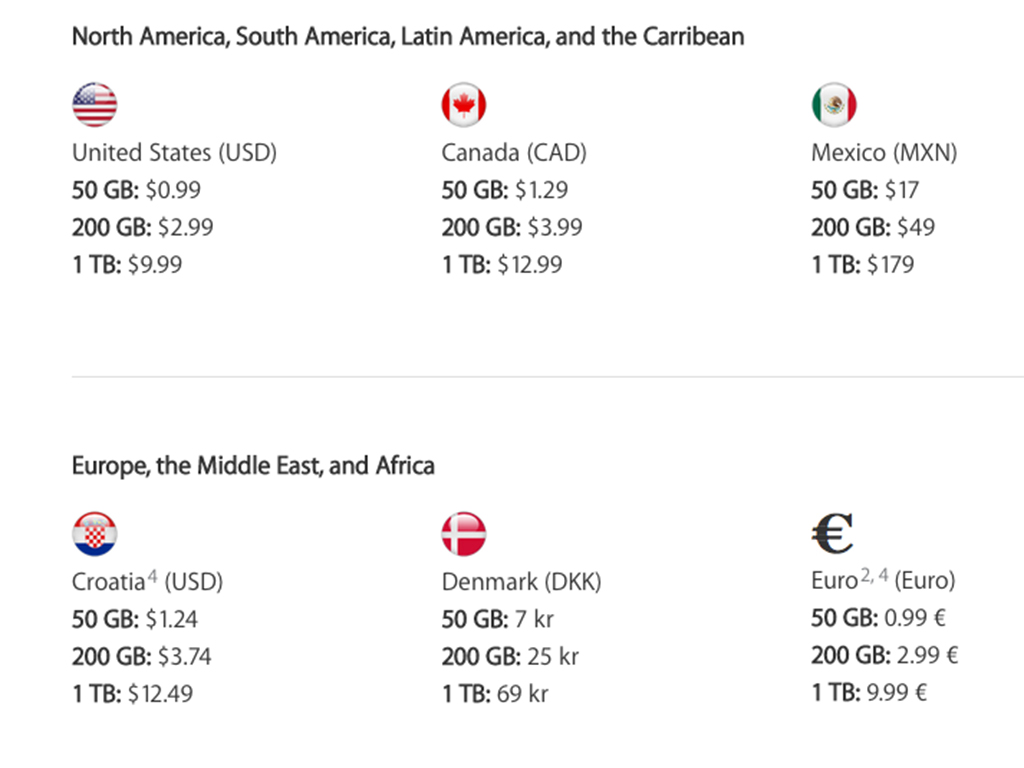Click the Euro footnote 2 superscript

pos(865,576)
